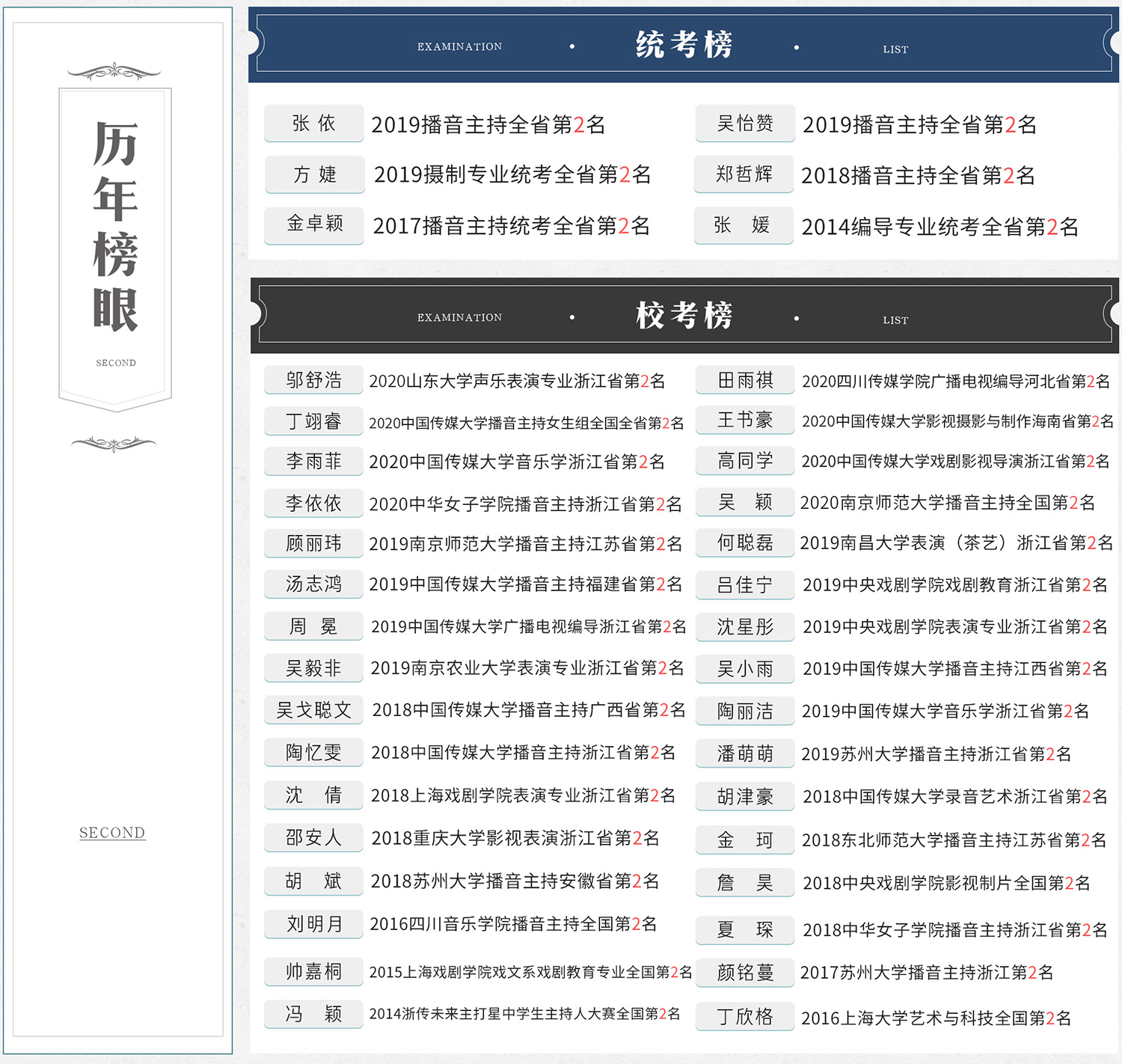Click the 胡 斌 name tag

tap(314, 881)
